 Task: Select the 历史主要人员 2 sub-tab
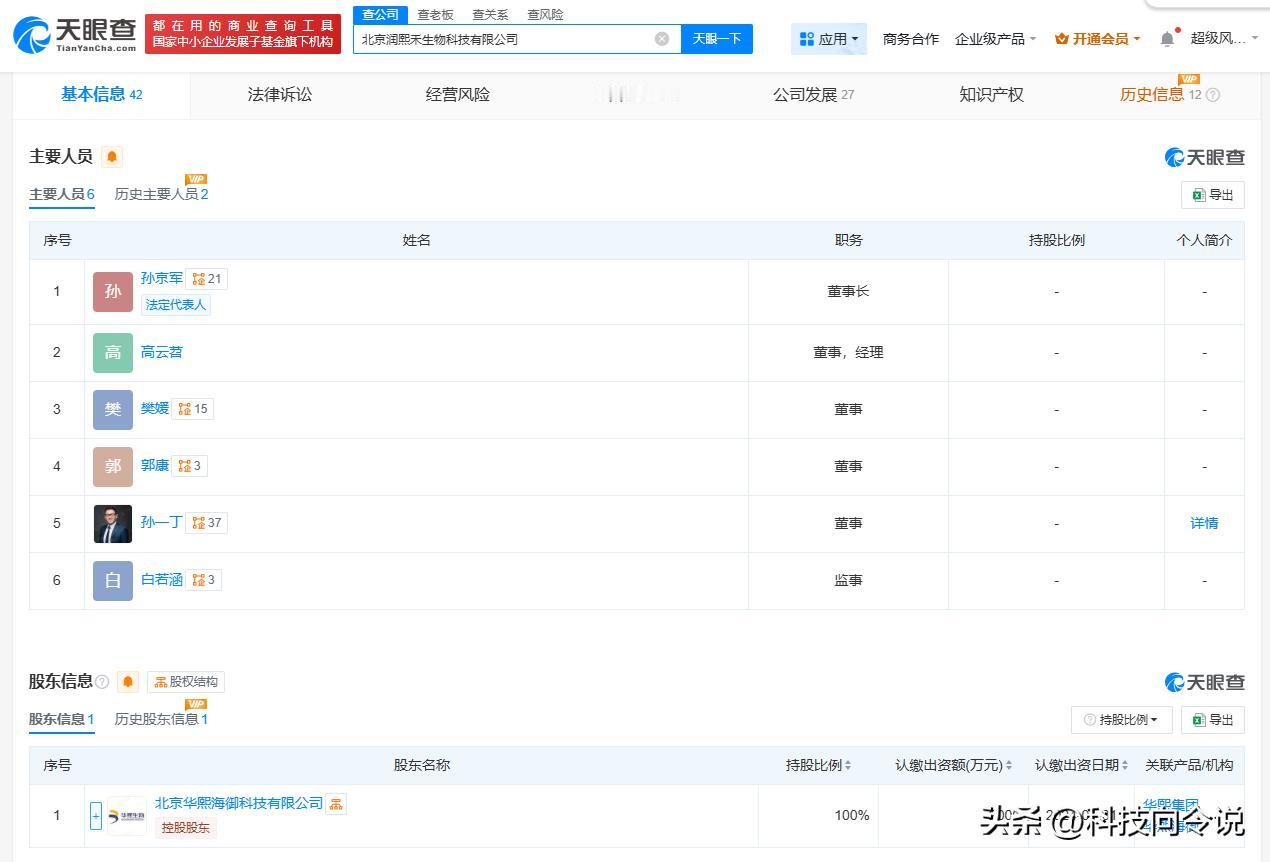[x=161, y=195]
